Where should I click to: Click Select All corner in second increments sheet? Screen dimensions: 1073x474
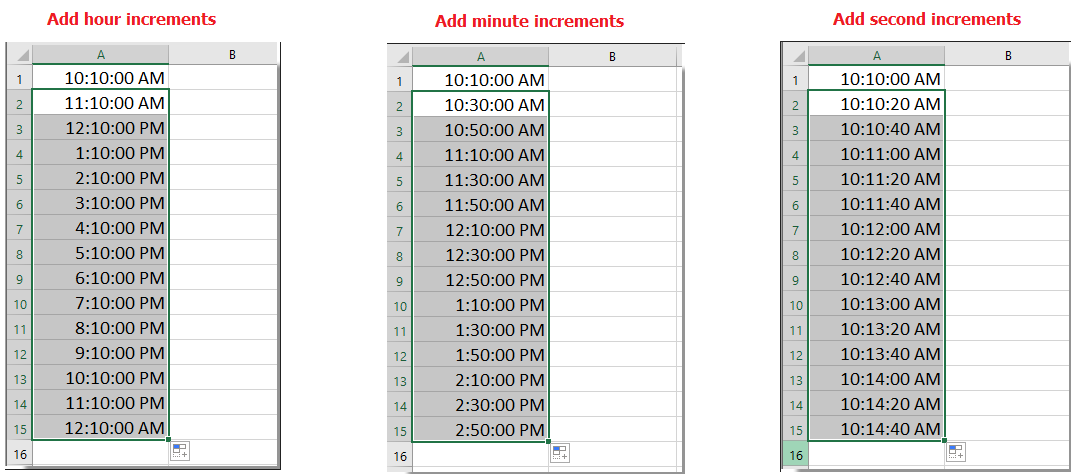tap(795, 56)
